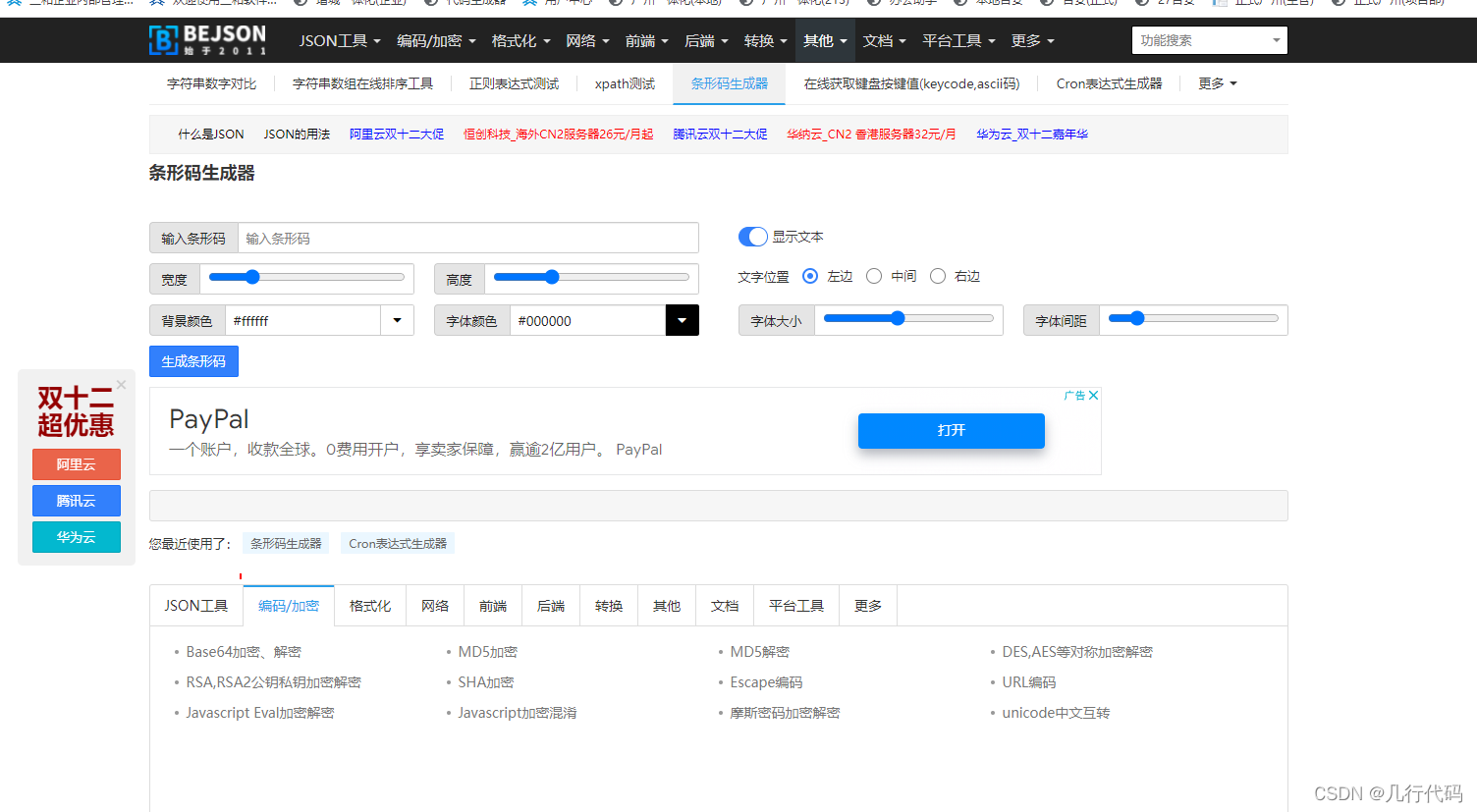Open the background color picker dropdown
1477x812 pixels.
pyautogui.click(x=397, y=320)
